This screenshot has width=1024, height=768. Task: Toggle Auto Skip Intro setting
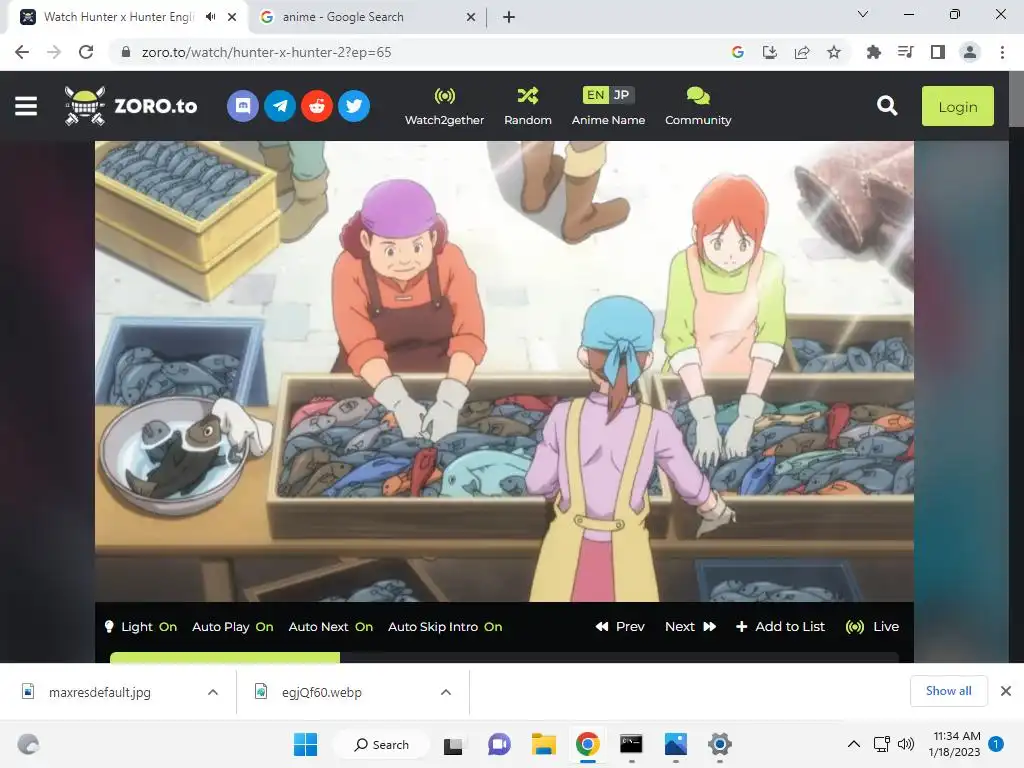click(x=445, y=627)
